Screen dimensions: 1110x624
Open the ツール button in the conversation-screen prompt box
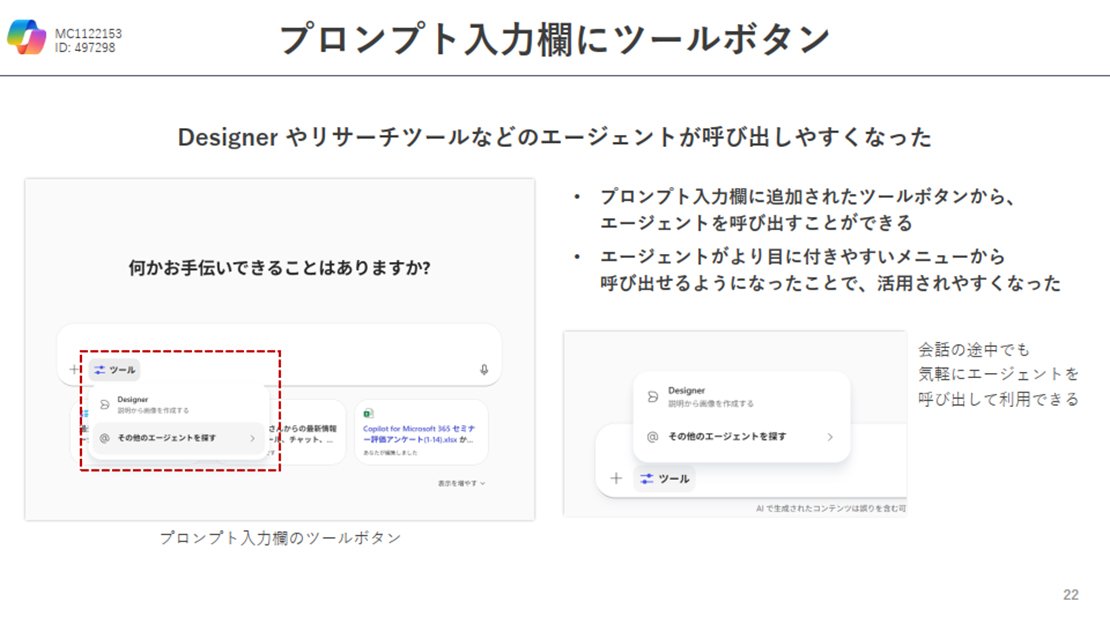[664, 479]
